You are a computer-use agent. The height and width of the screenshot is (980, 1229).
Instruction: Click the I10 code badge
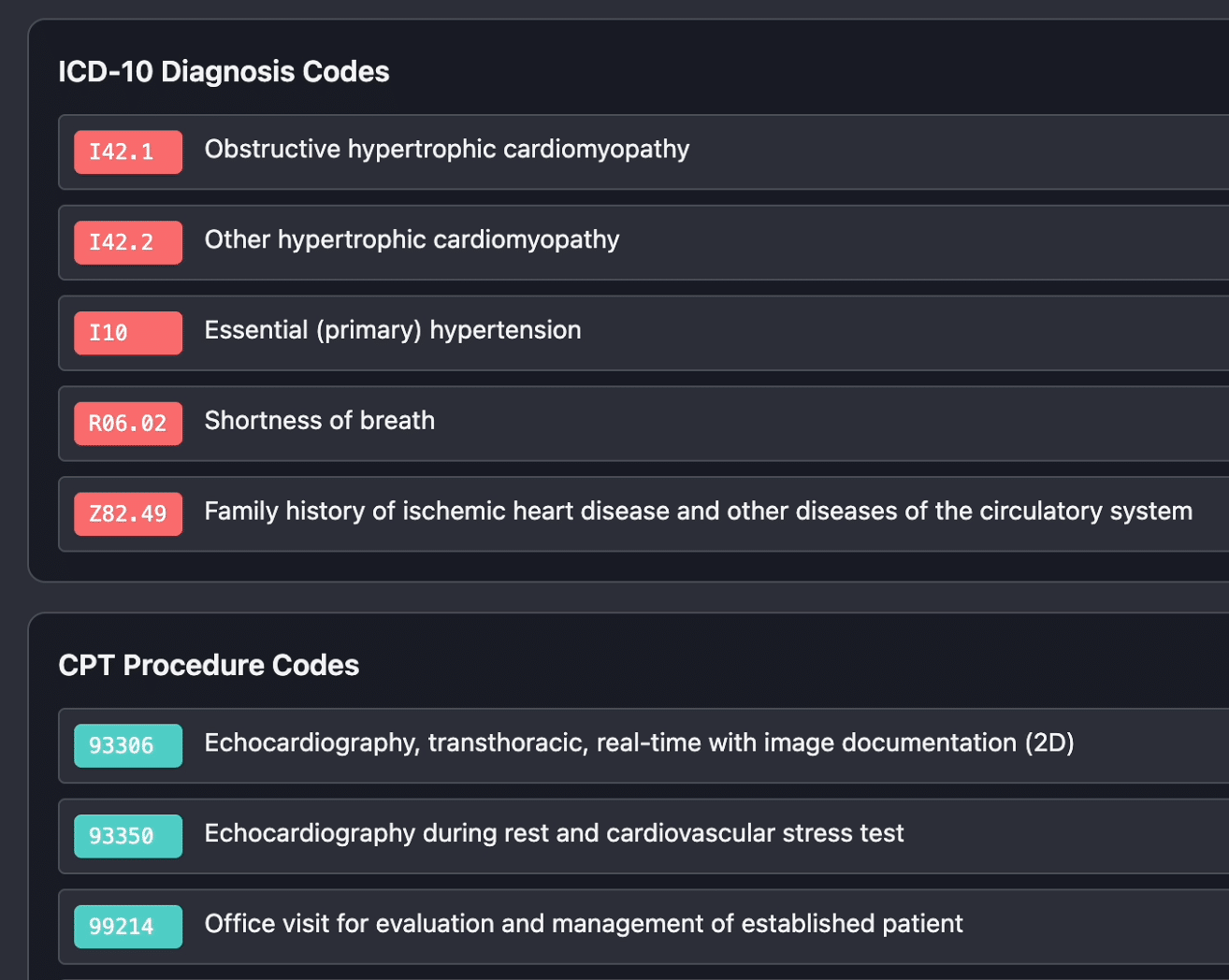(128, 333)
